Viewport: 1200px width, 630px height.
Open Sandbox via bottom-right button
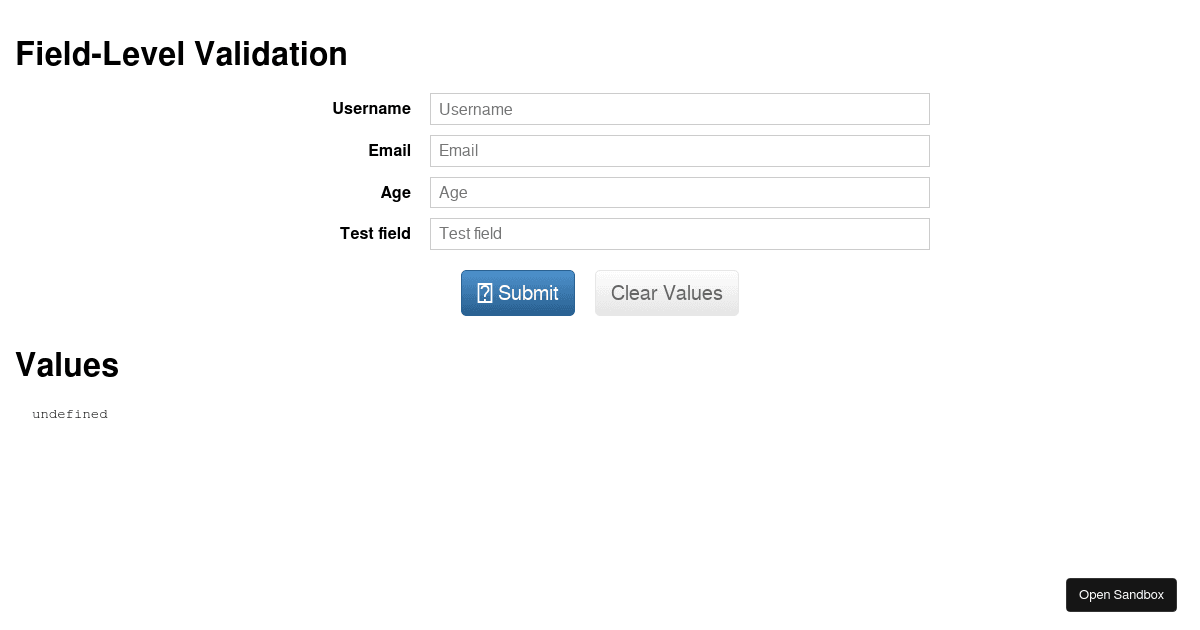(1121, 594)
